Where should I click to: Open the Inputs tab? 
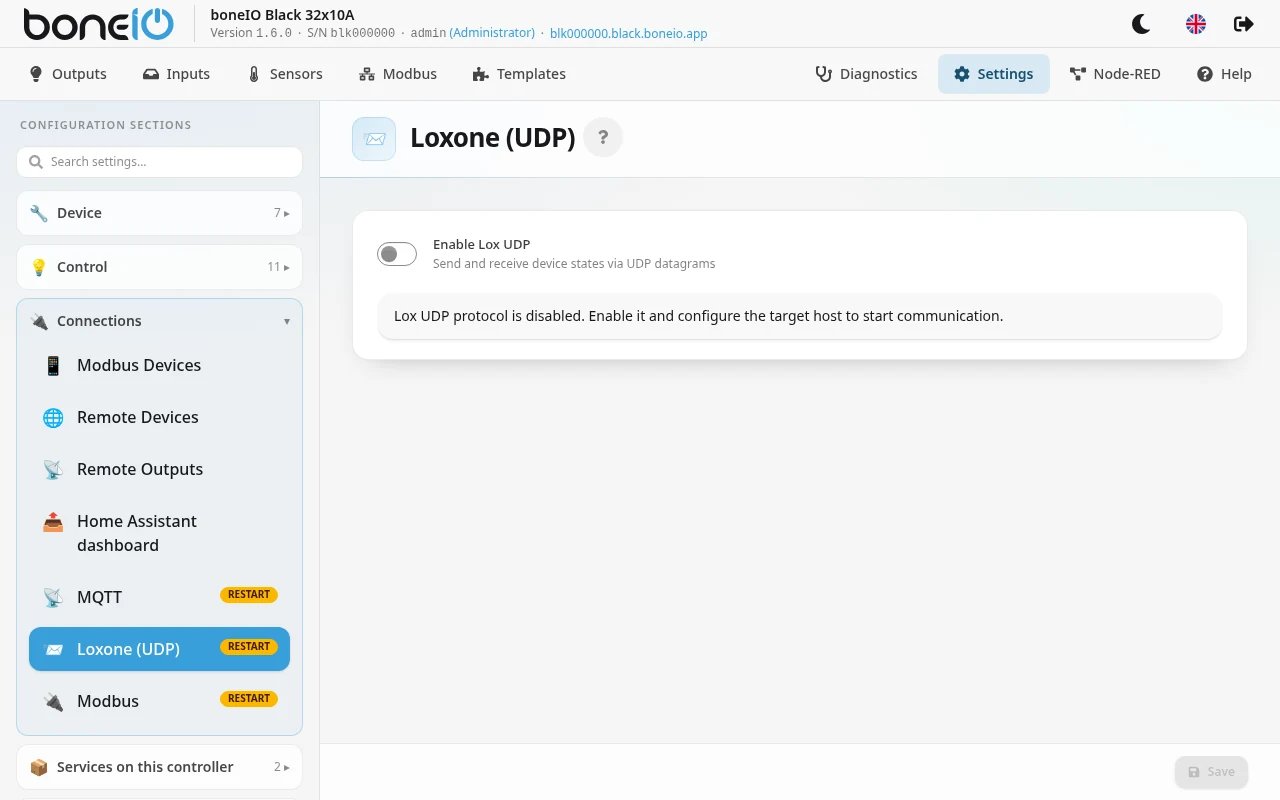(176, 74)
